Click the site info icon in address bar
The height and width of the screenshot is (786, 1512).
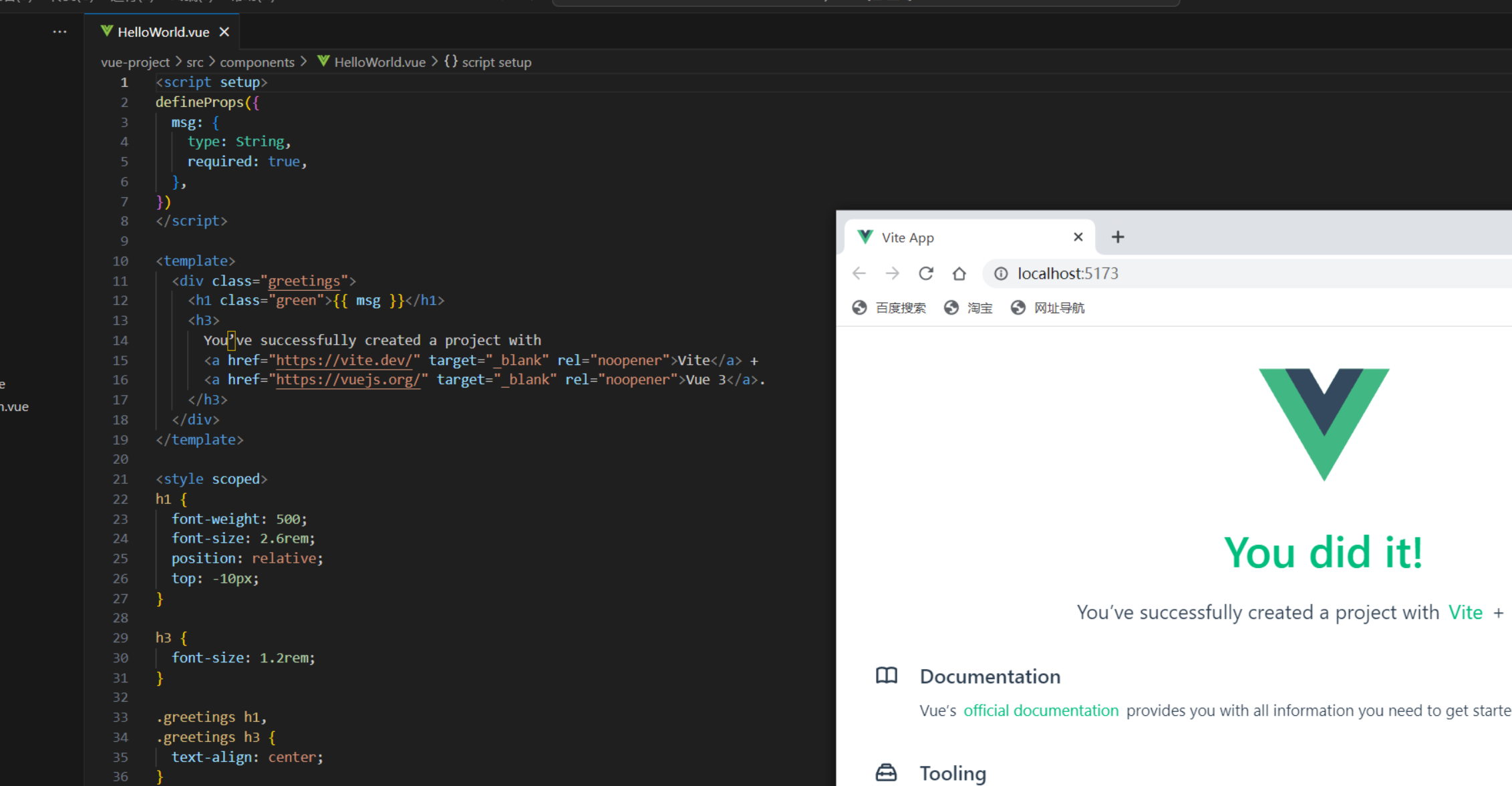1001,273
